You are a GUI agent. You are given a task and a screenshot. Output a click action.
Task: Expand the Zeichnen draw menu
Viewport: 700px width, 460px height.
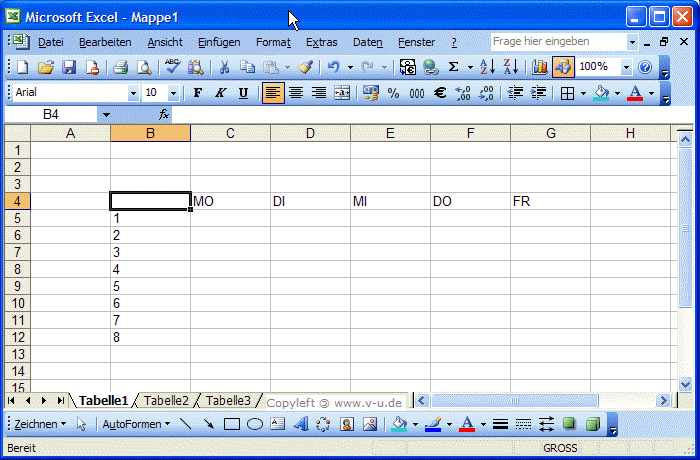40,424
